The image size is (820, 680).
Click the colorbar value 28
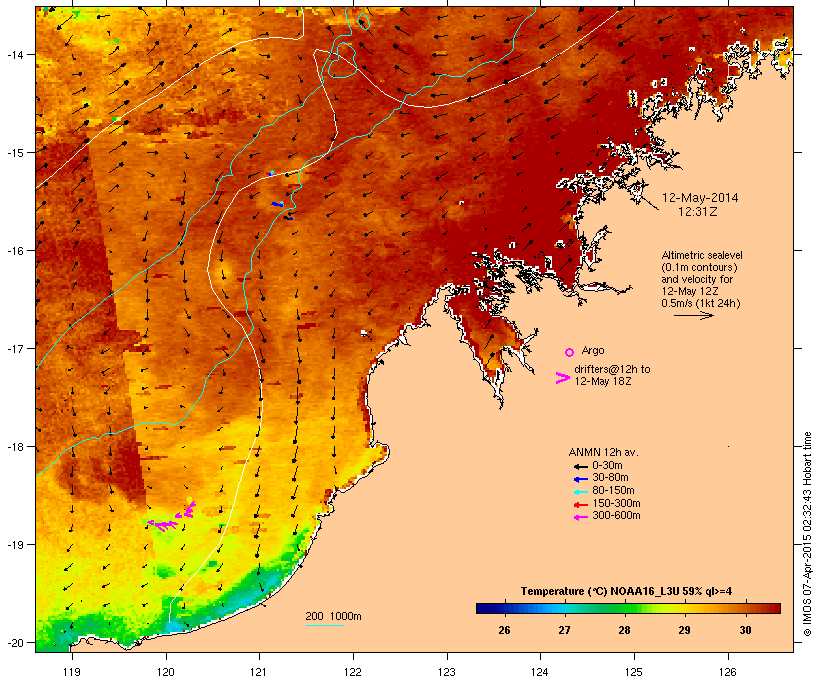click(624, 630)
